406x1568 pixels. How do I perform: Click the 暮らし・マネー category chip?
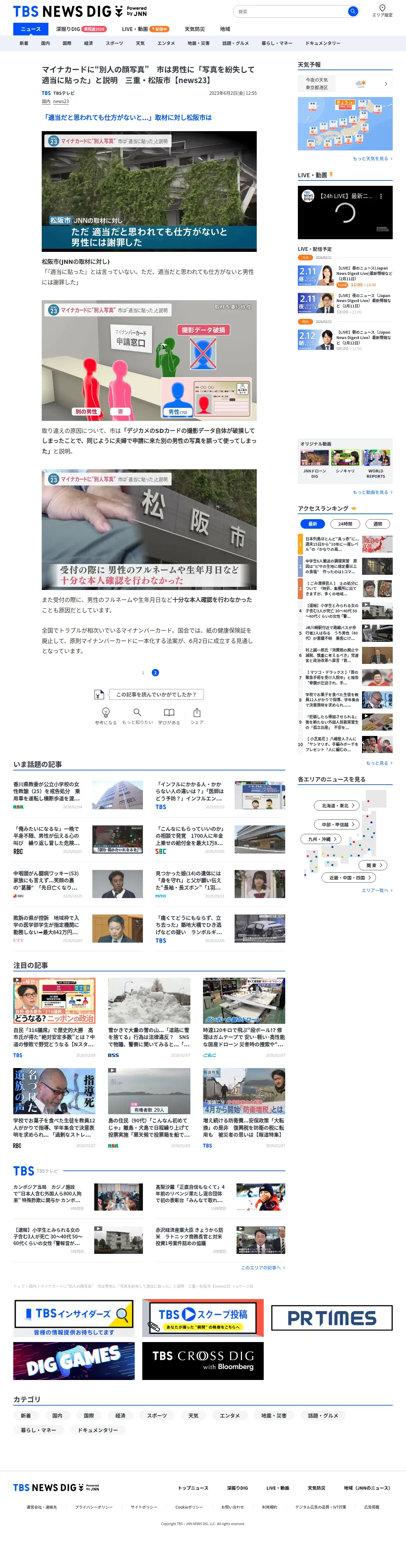38,1430
